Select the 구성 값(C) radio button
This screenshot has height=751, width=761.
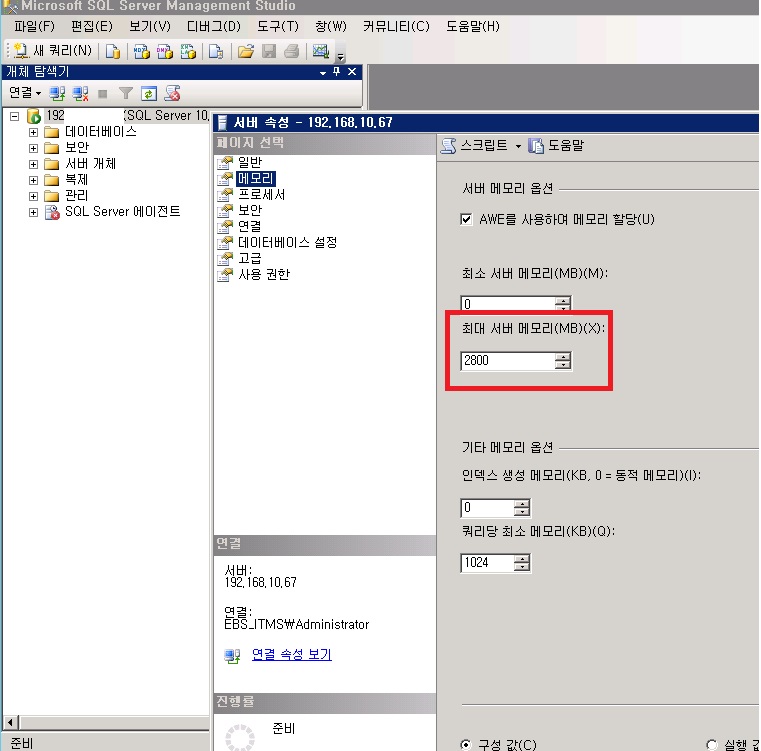point(466,744)
